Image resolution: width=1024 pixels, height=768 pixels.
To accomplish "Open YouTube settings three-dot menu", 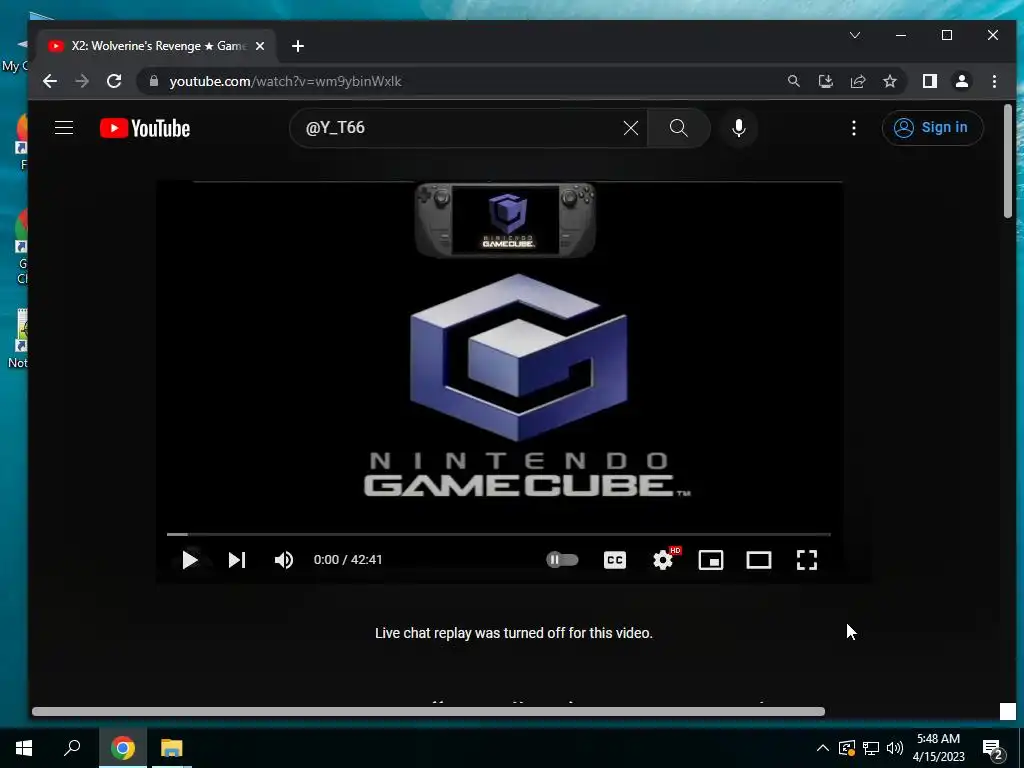I will (854, 128).
